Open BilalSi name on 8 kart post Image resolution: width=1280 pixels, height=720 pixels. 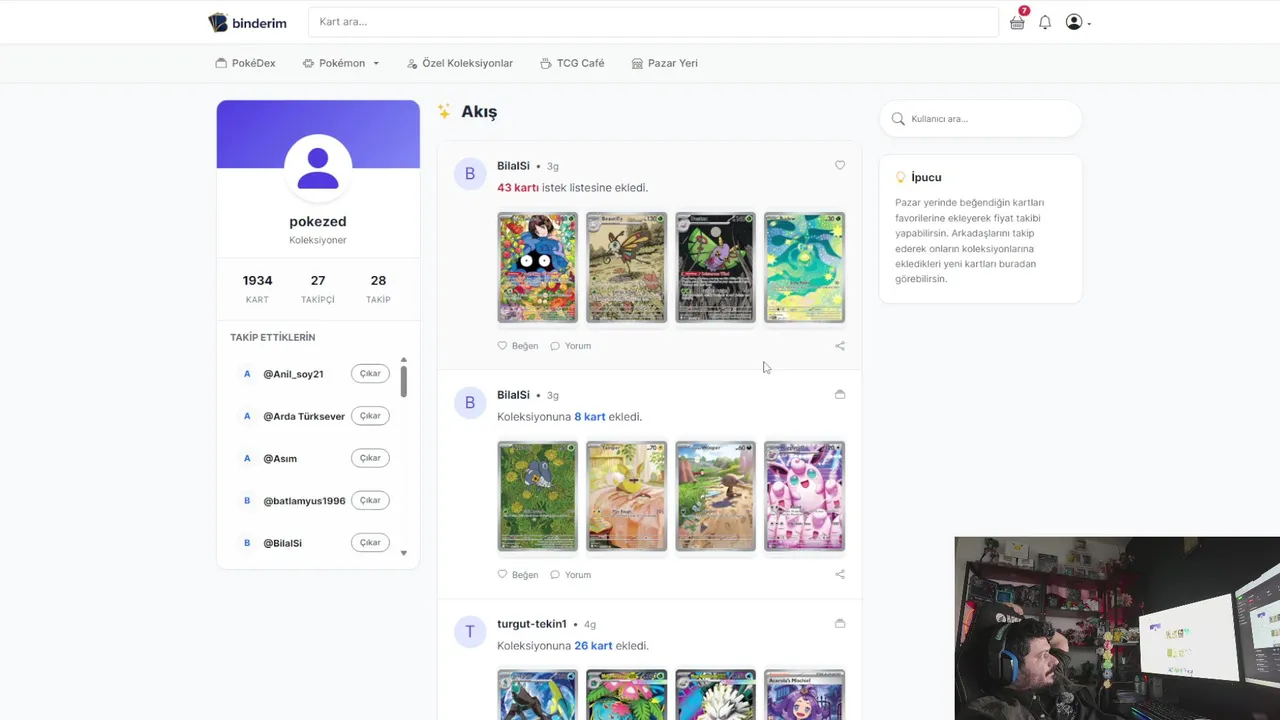tap(513, 395)
